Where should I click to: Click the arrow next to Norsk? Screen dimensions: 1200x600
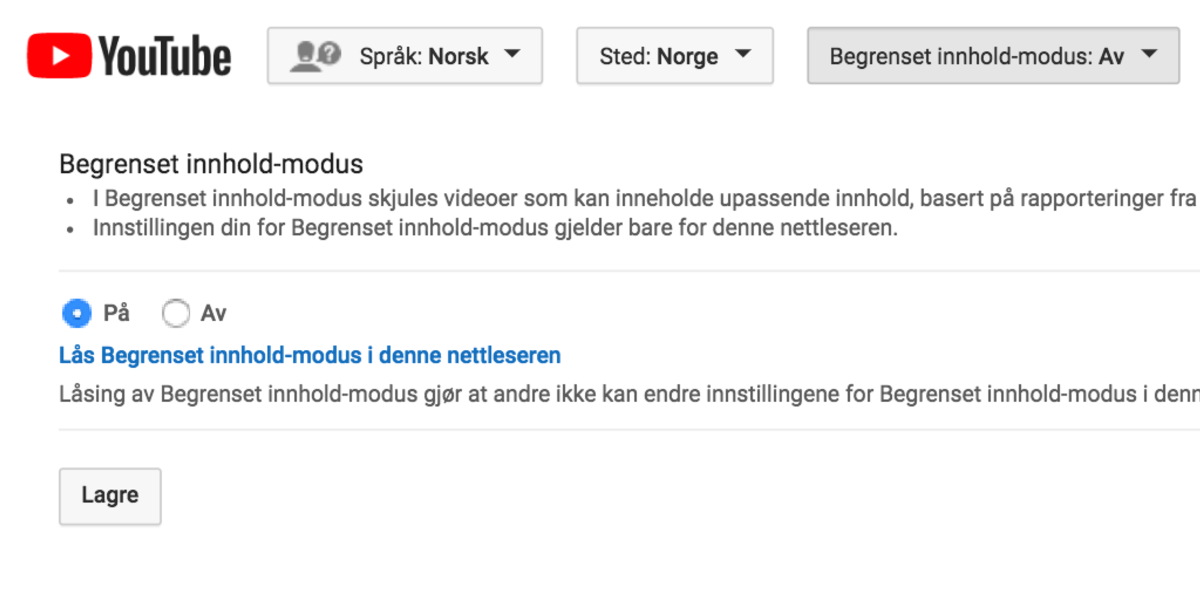click(512, 54)
